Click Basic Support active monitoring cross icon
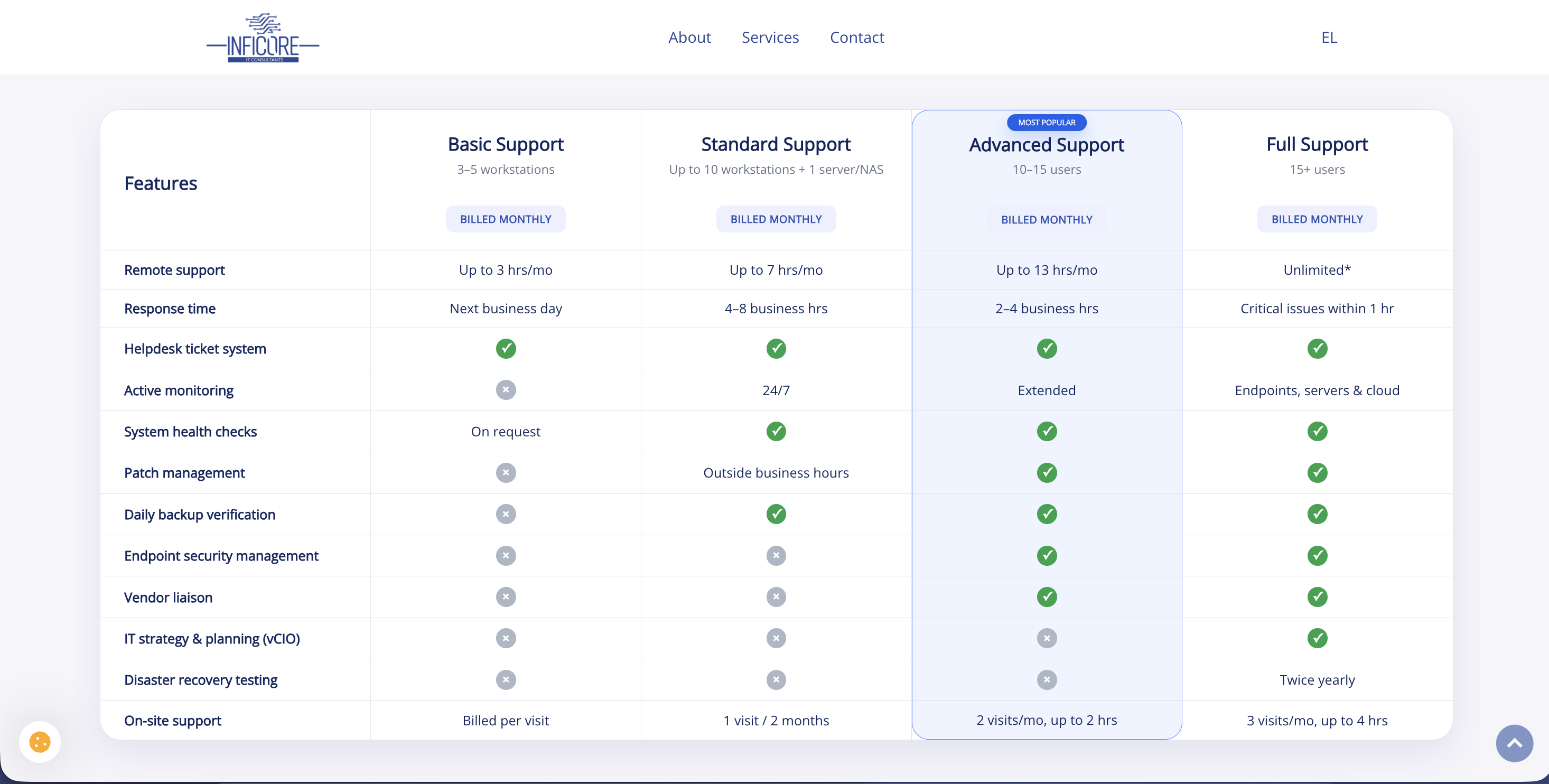The width and height of the screenshot is (1549, 784). pos(506,390)
